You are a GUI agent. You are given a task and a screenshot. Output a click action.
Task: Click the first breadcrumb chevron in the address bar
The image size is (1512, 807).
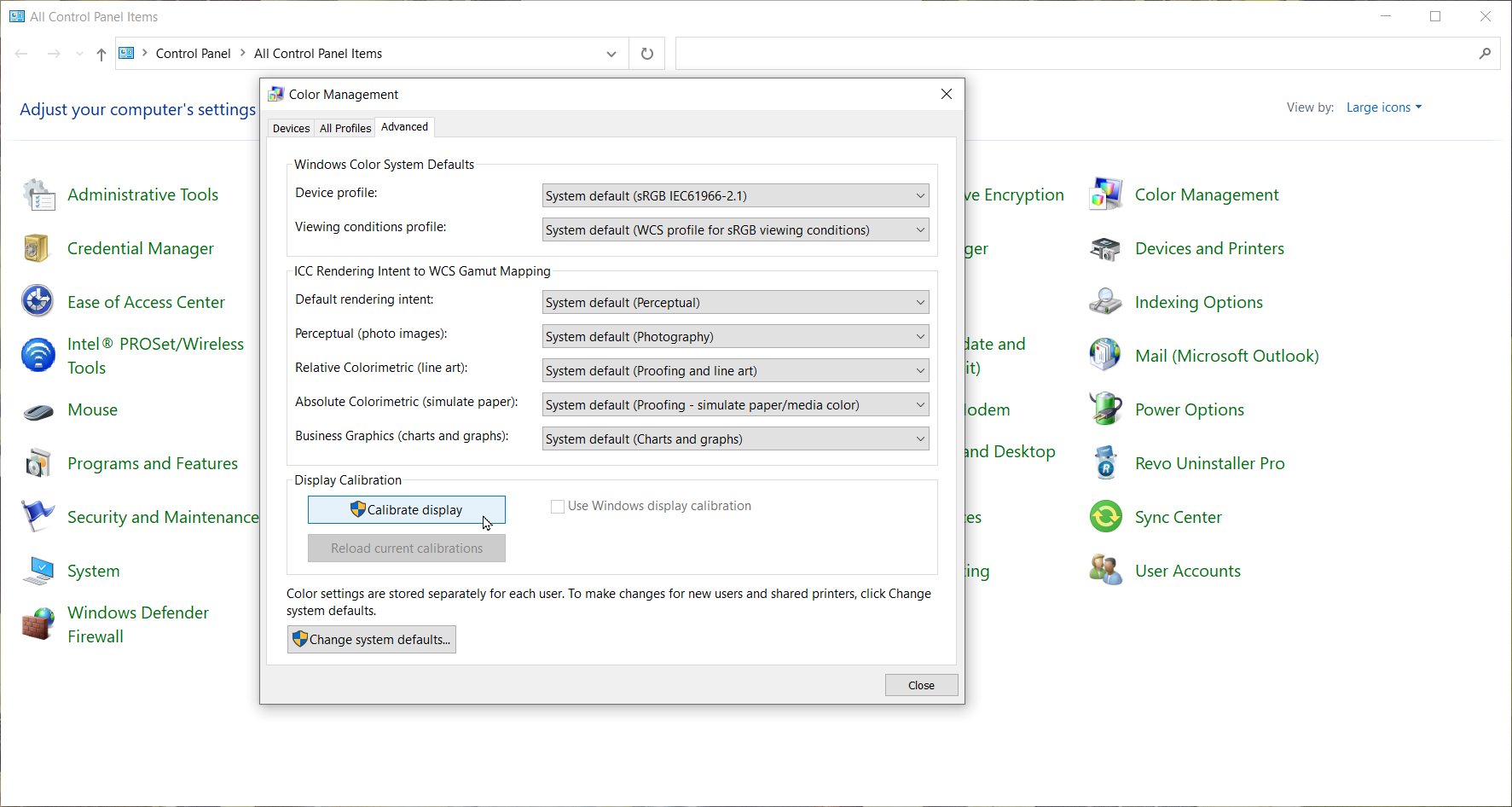click(x=145, y=53)
